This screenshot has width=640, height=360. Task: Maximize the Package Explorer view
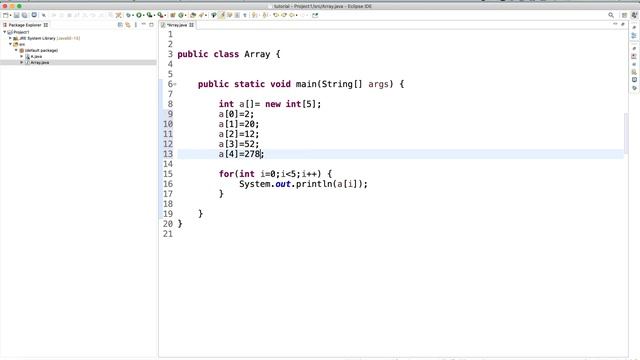(x=151, y=25)
